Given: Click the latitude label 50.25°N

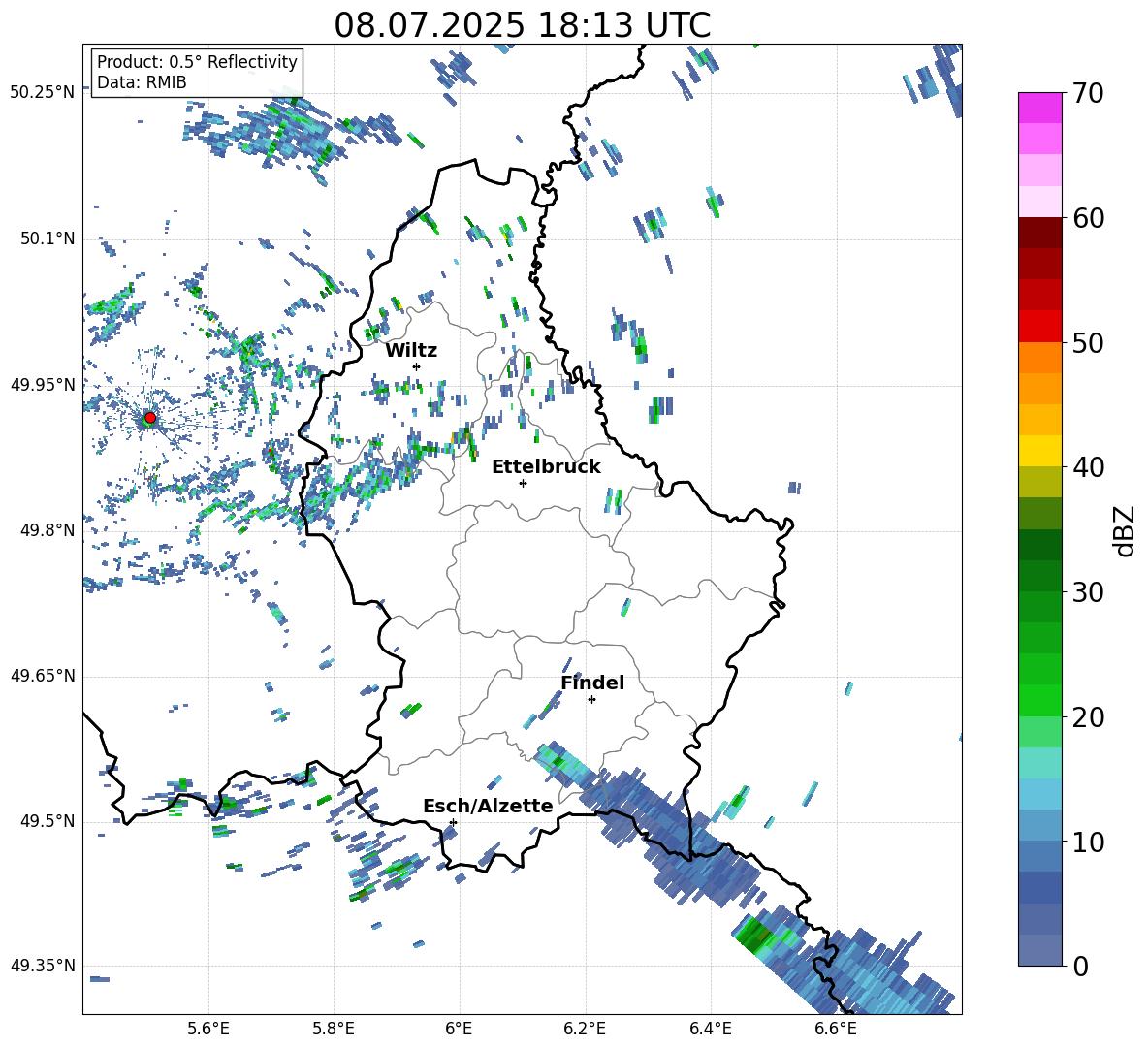Looking at the screenshot, I should click(43, 93).
